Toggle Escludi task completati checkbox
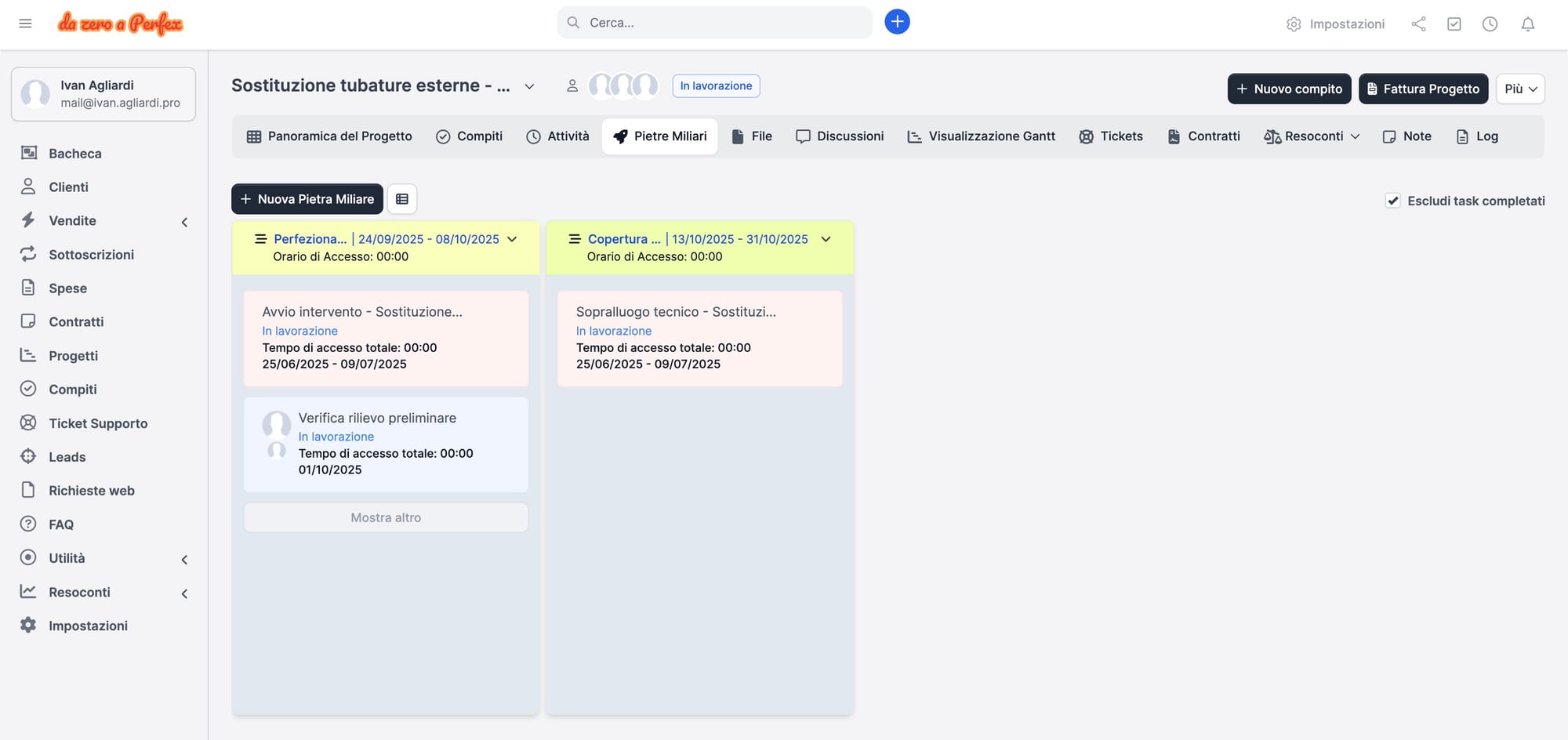The height and width of the screenshot is (740, 1568). coord(1392,201)
